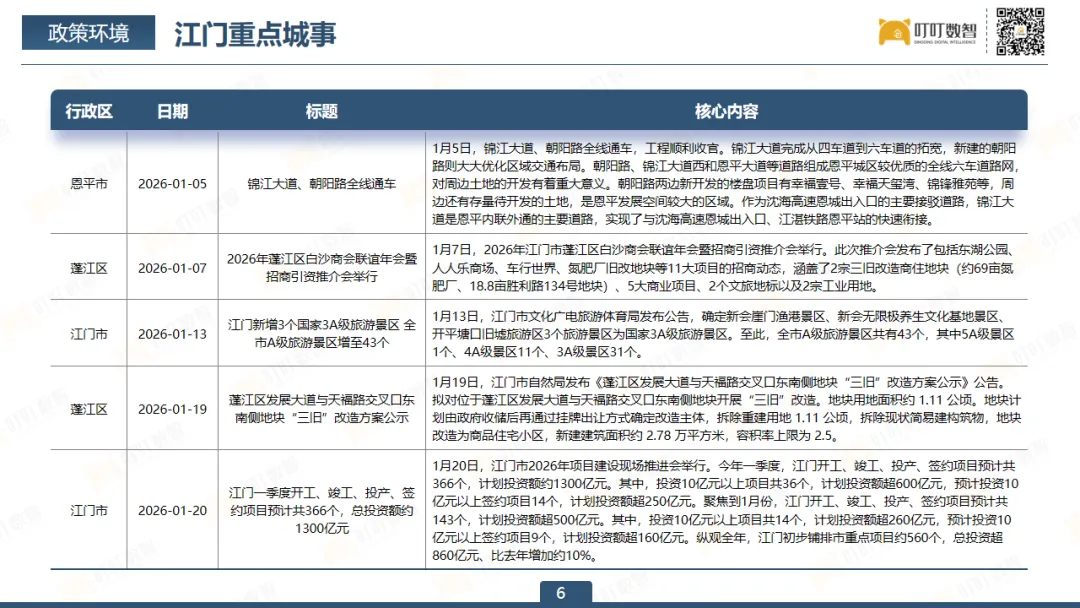This screenshot has width=1080, height=608.
Task: Click title 2026年蓬江区白沙商会联谊年会
Action: 322,268
